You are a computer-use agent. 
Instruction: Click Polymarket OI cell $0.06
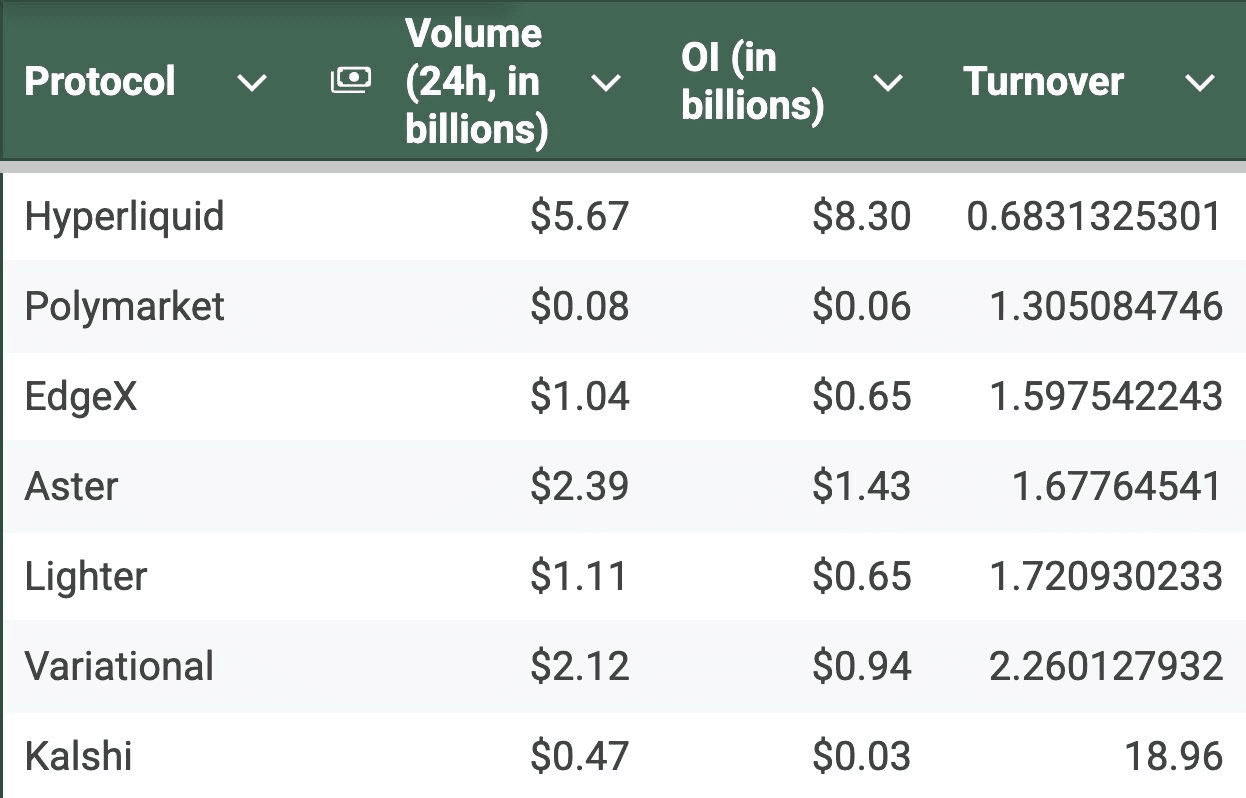click(862, 306)
